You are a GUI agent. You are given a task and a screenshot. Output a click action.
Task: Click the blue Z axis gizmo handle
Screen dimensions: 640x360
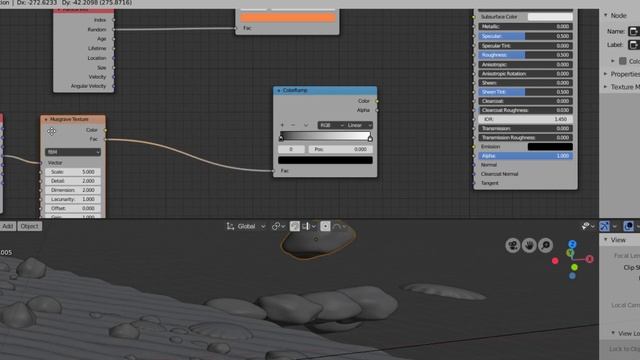click(572, 244)
